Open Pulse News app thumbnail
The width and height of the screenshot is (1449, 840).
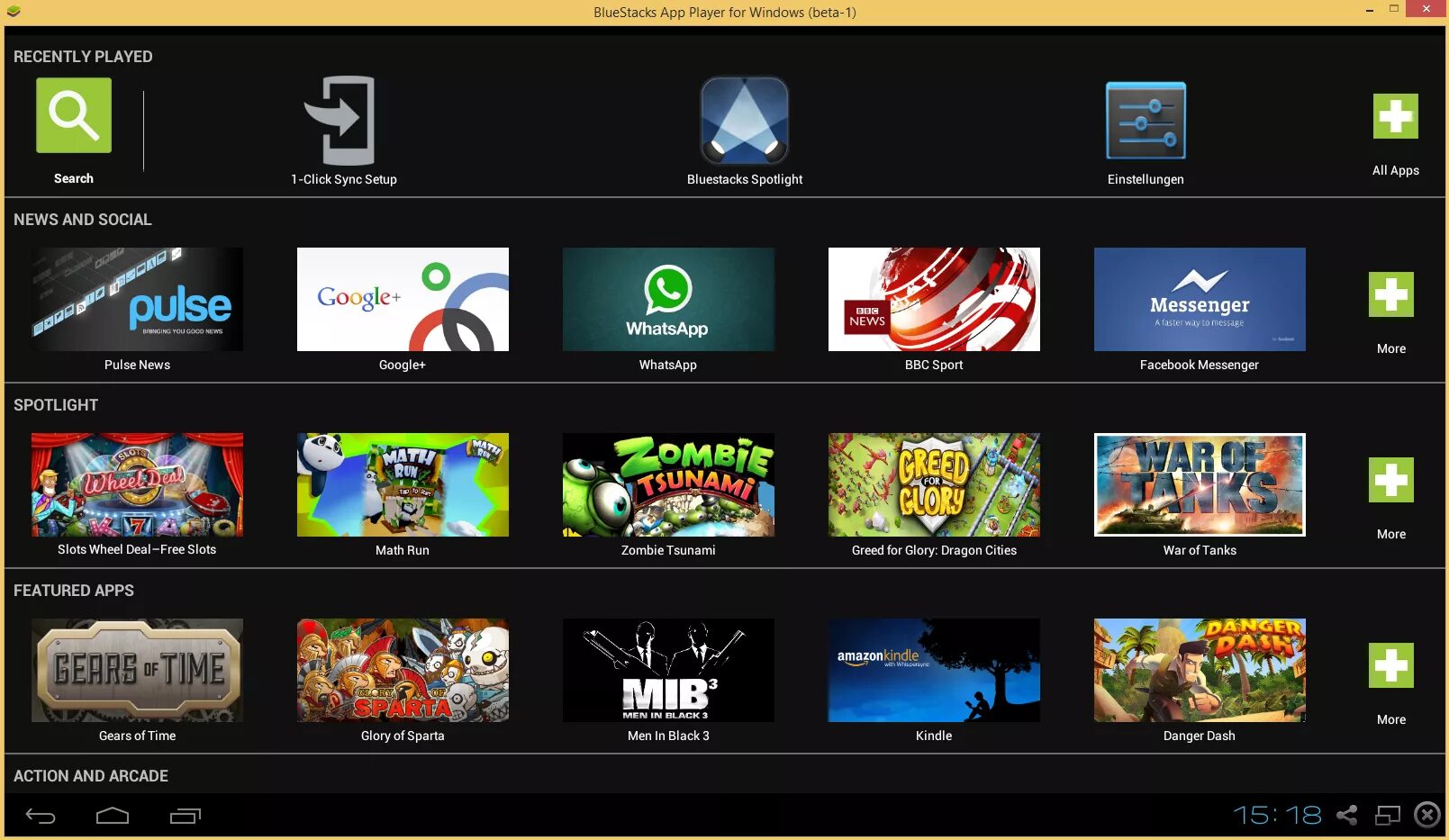137,299
